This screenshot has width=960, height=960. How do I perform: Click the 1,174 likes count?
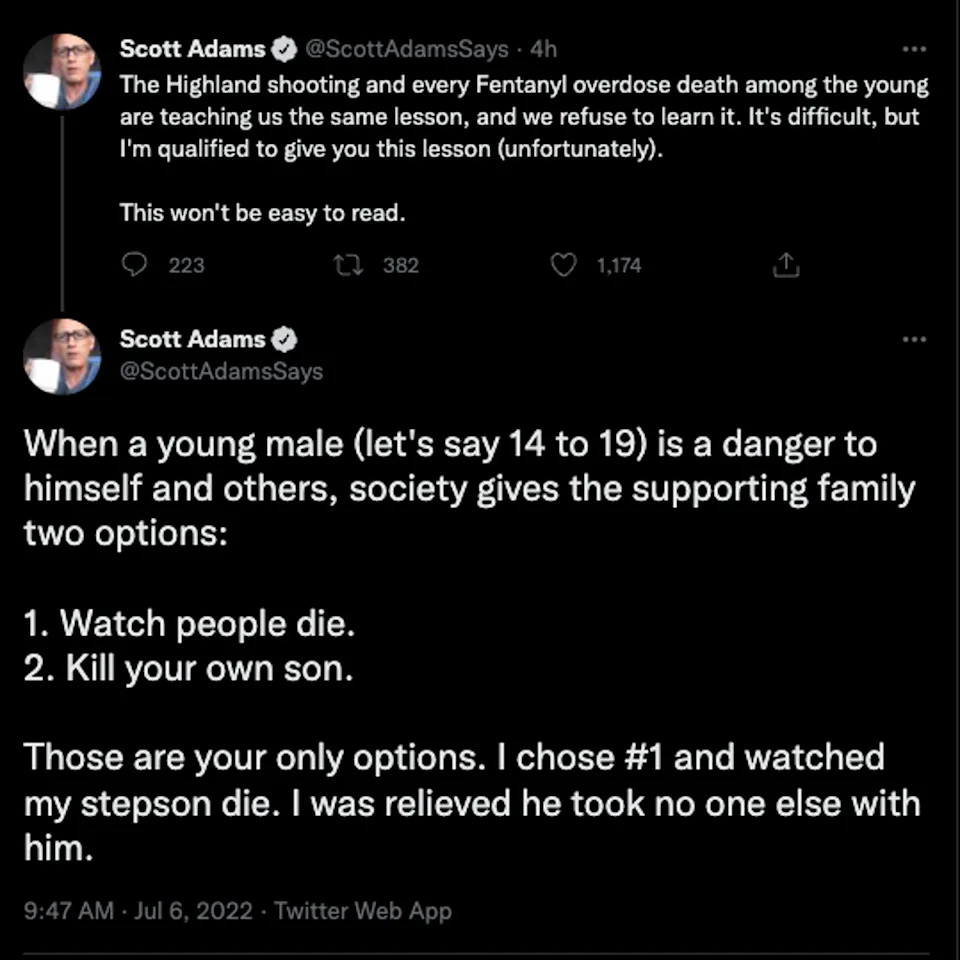click(x=618, y=266)
